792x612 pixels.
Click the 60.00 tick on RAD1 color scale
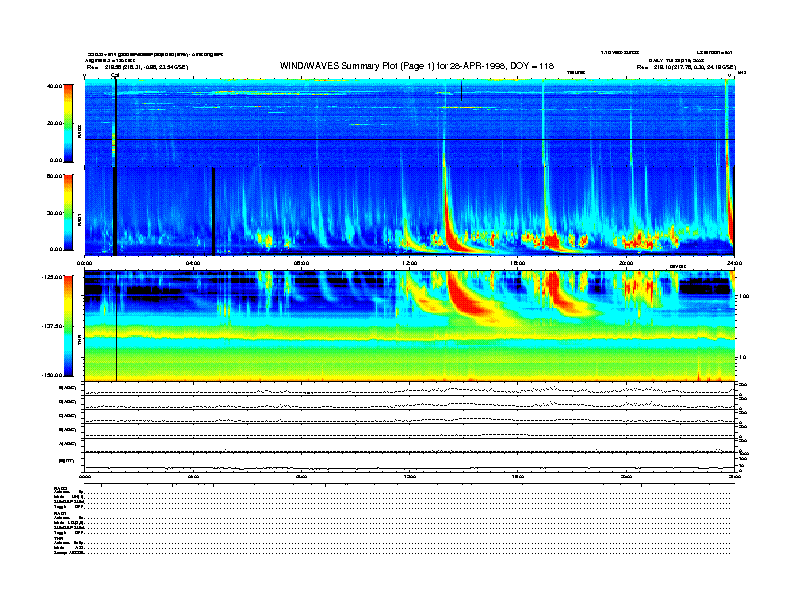click(x=54, y=176)
